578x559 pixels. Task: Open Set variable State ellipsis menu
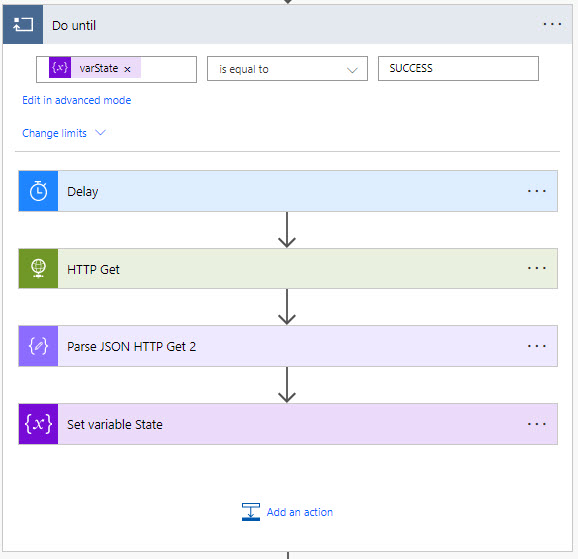tap(536, 424)
